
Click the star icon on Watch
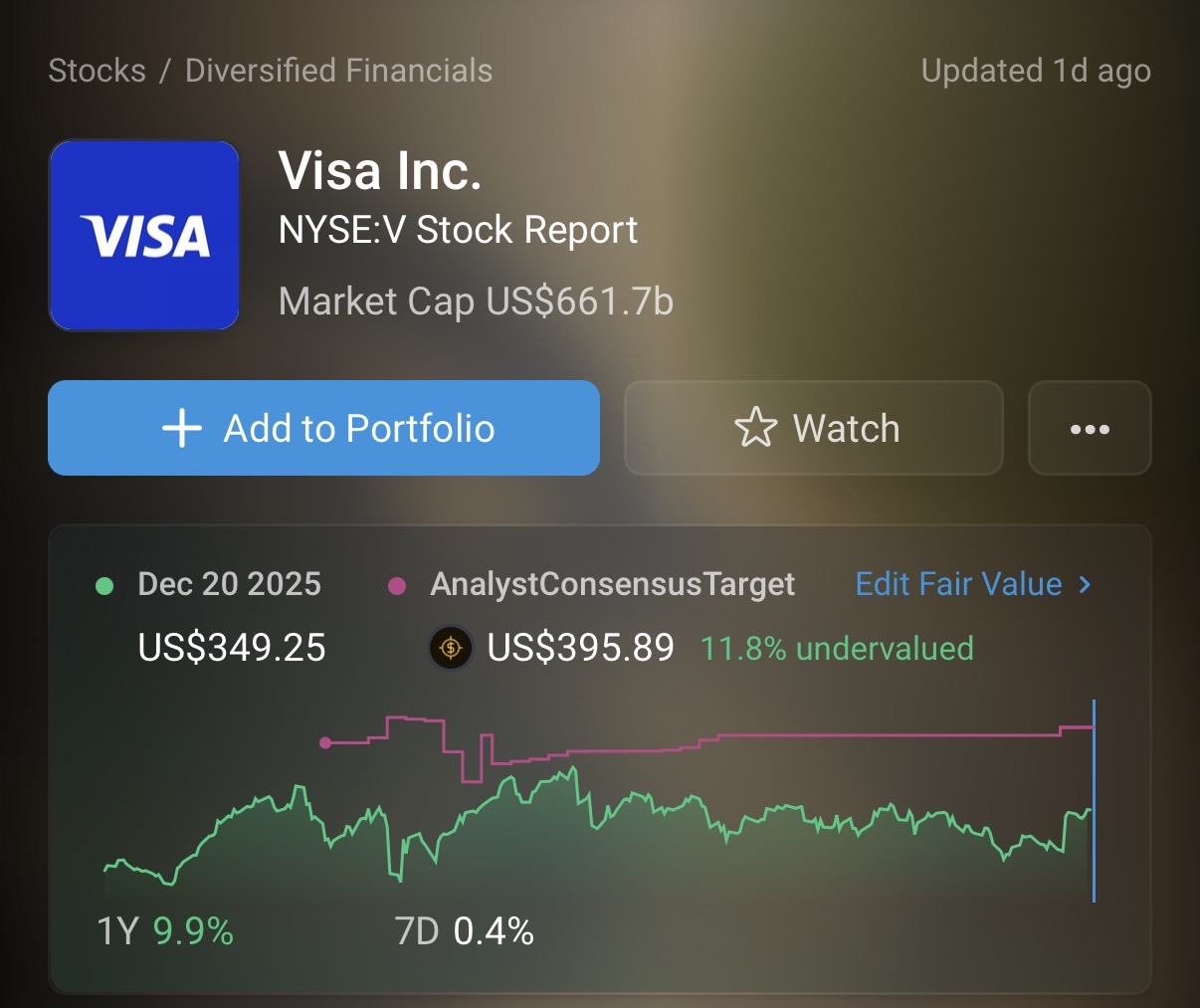click(x=755, y=428)
